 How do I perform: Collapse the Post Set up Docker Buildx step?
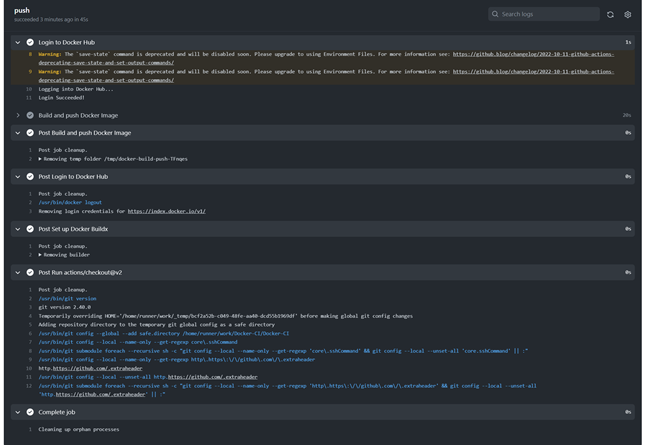coord(18,229)
